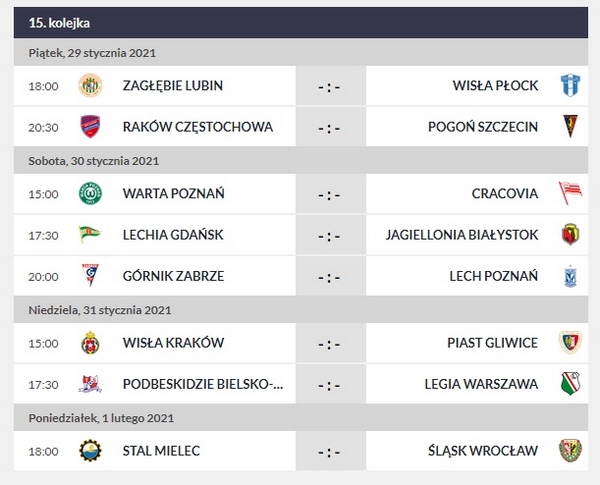Click the Zagłębie Lubin club crest
This screenshot has width=600, height=485.
pyautogui.click(x=91, y=86)
